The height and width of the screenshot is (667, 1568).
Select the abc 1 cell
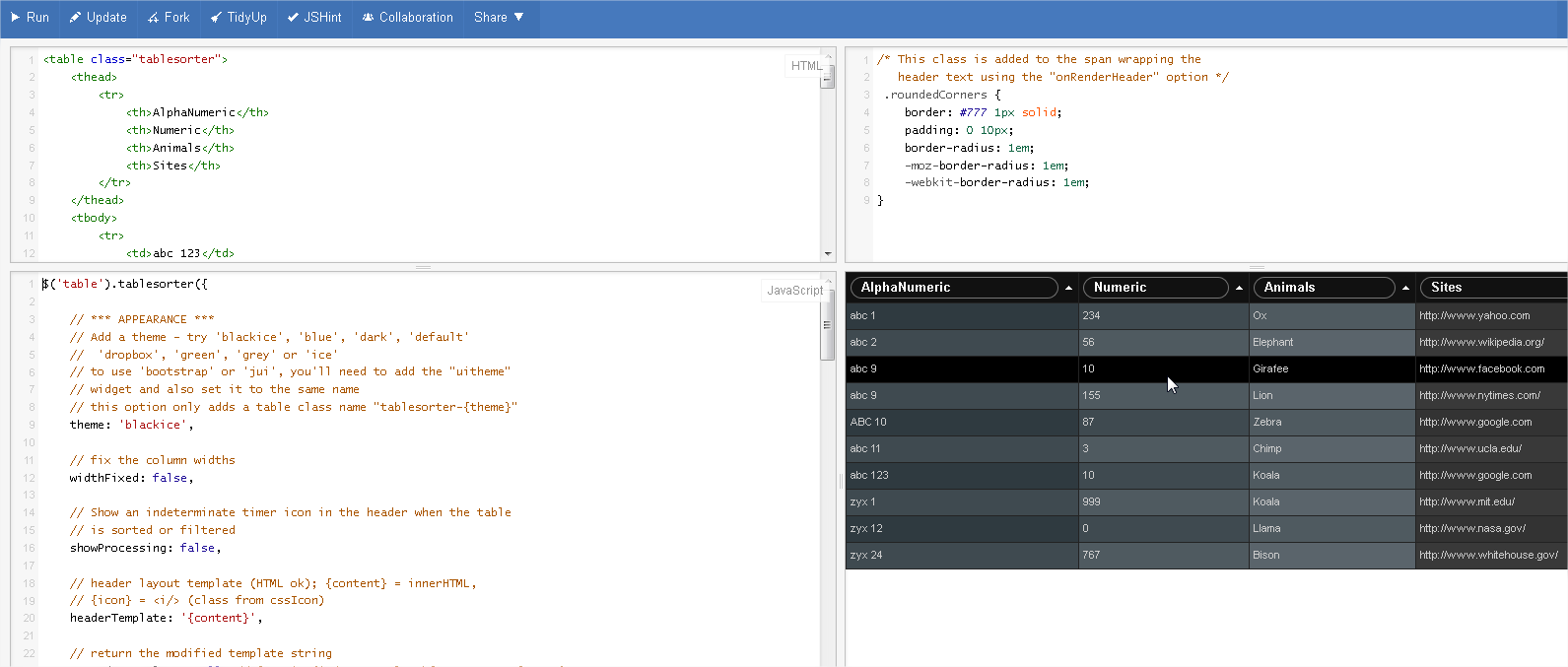coord(962,316)
